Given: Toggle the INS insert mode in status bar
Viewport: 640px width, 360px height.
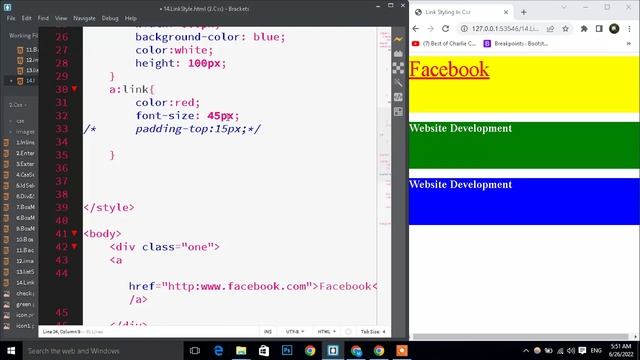Looking at the screenshot, I should coord(268,332).
